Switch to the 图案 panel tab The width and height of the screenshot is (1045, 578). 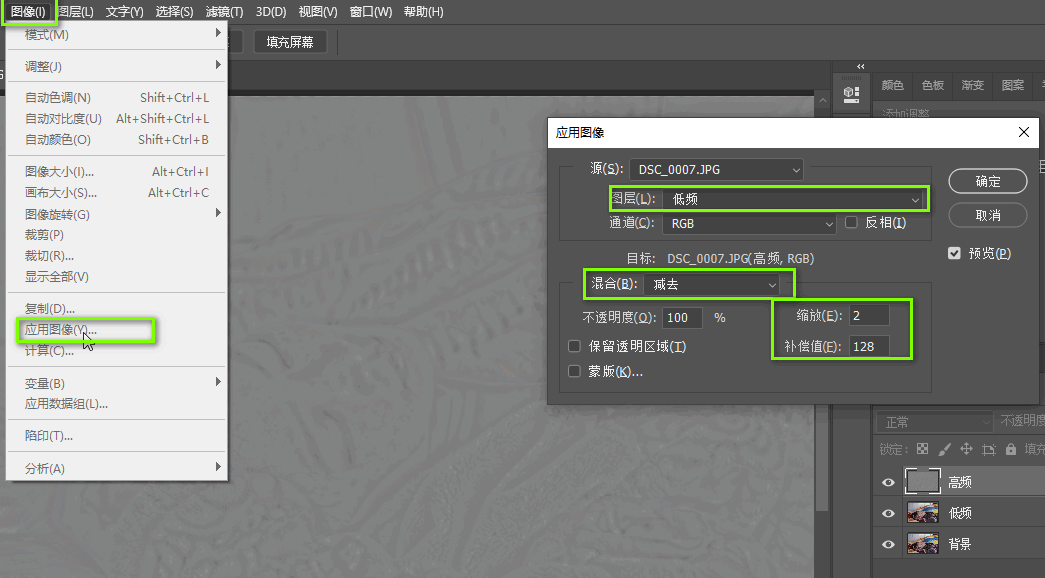(x=1012, y=85)
